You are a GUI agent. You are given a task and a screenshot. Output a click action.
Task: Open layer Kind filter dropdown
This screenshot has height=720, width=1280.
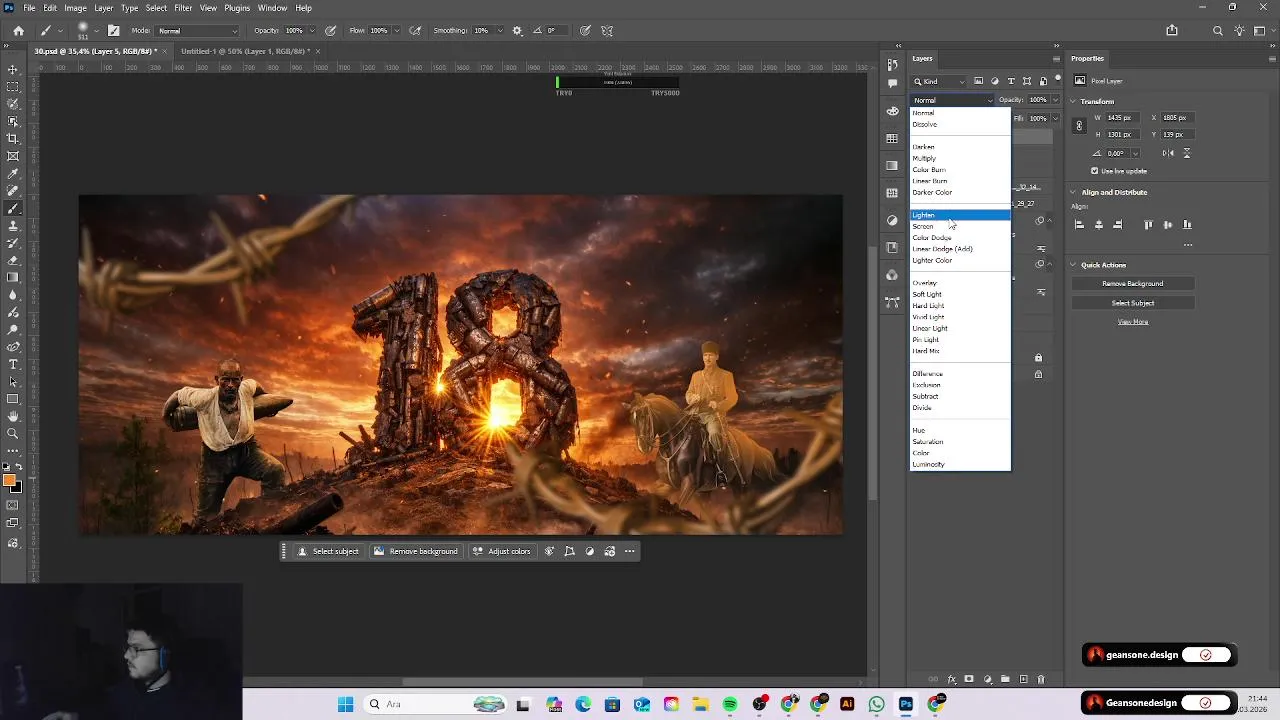(940, 81)
